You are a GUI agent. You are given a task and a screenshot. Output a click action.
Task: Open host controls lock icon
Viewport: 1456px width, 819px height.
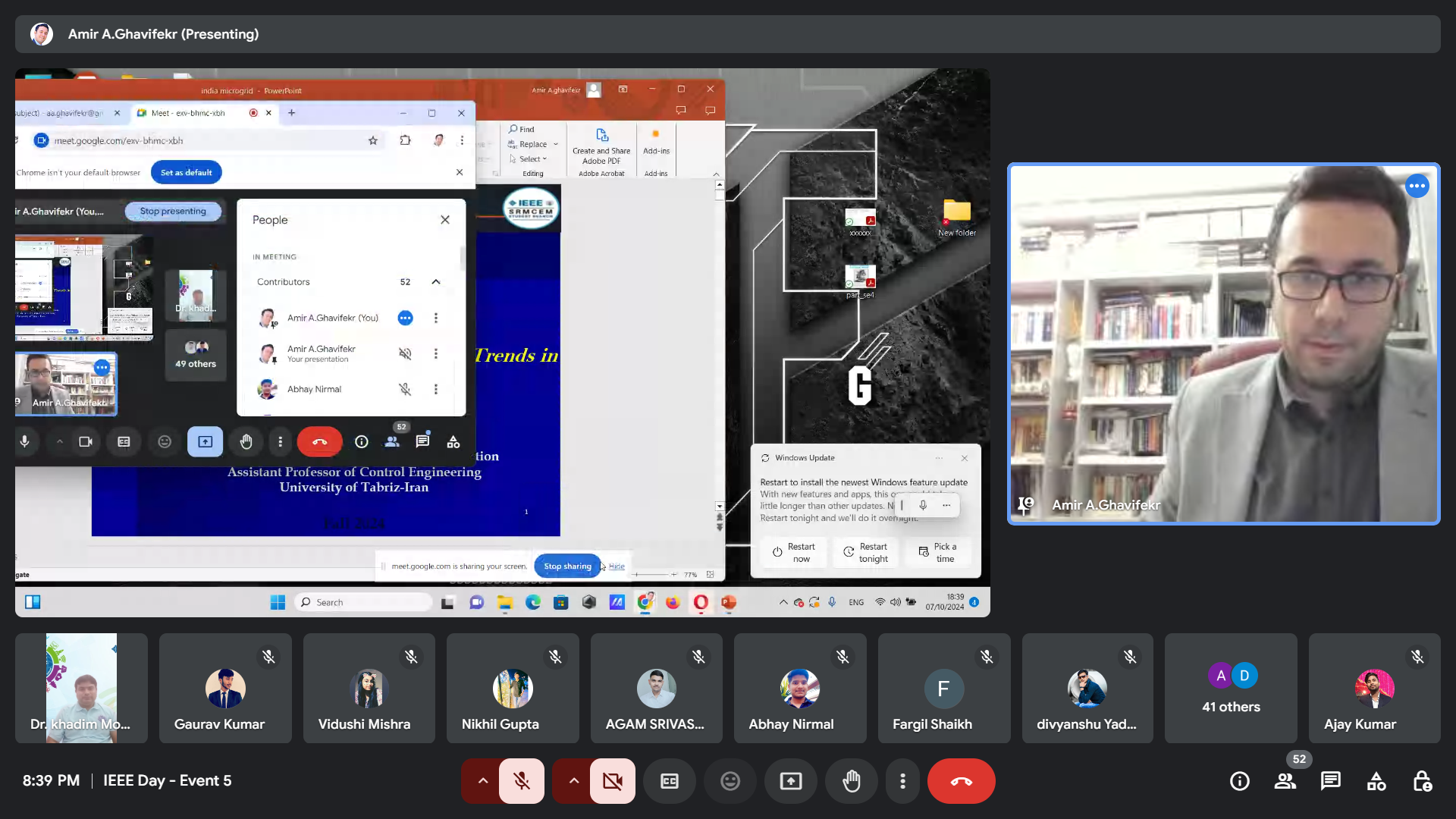[x=1422, y=781]
